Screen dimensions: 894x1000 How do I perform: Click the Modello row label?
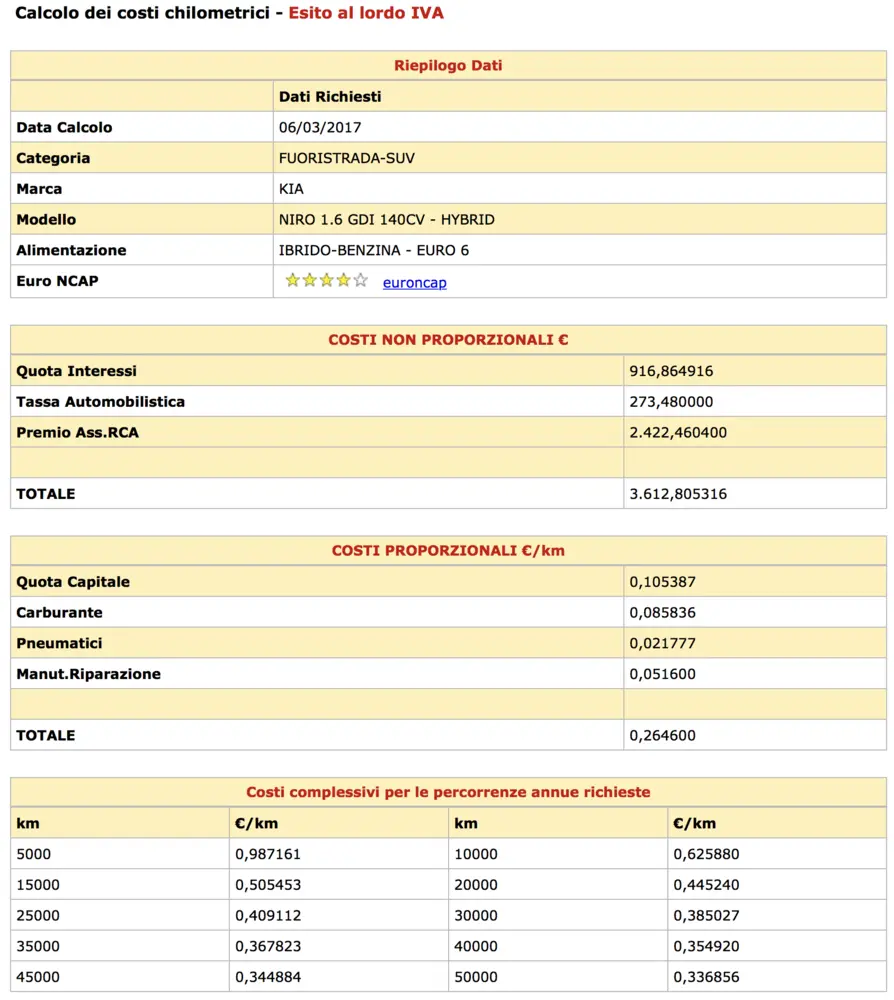[x=46, y=219]
